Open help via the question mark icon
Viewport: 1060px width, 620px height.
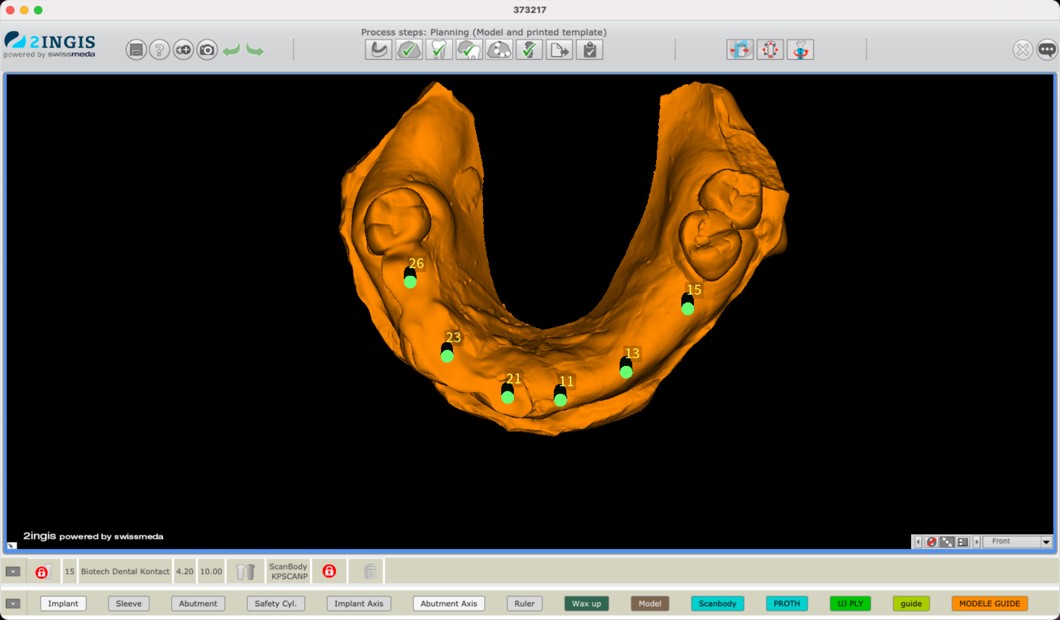tap(159, 50)
